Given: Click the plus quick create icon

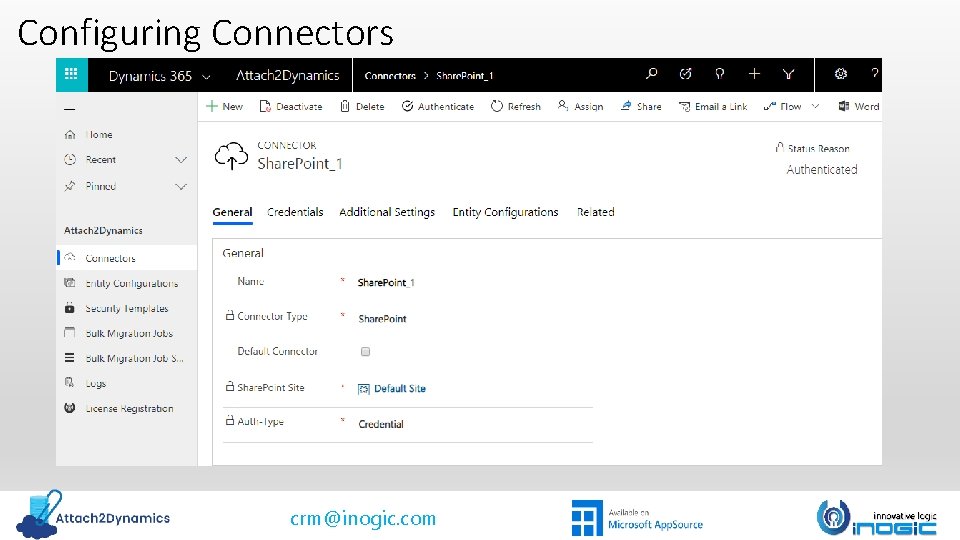Looking at the screenshot, I should (754, 74).
